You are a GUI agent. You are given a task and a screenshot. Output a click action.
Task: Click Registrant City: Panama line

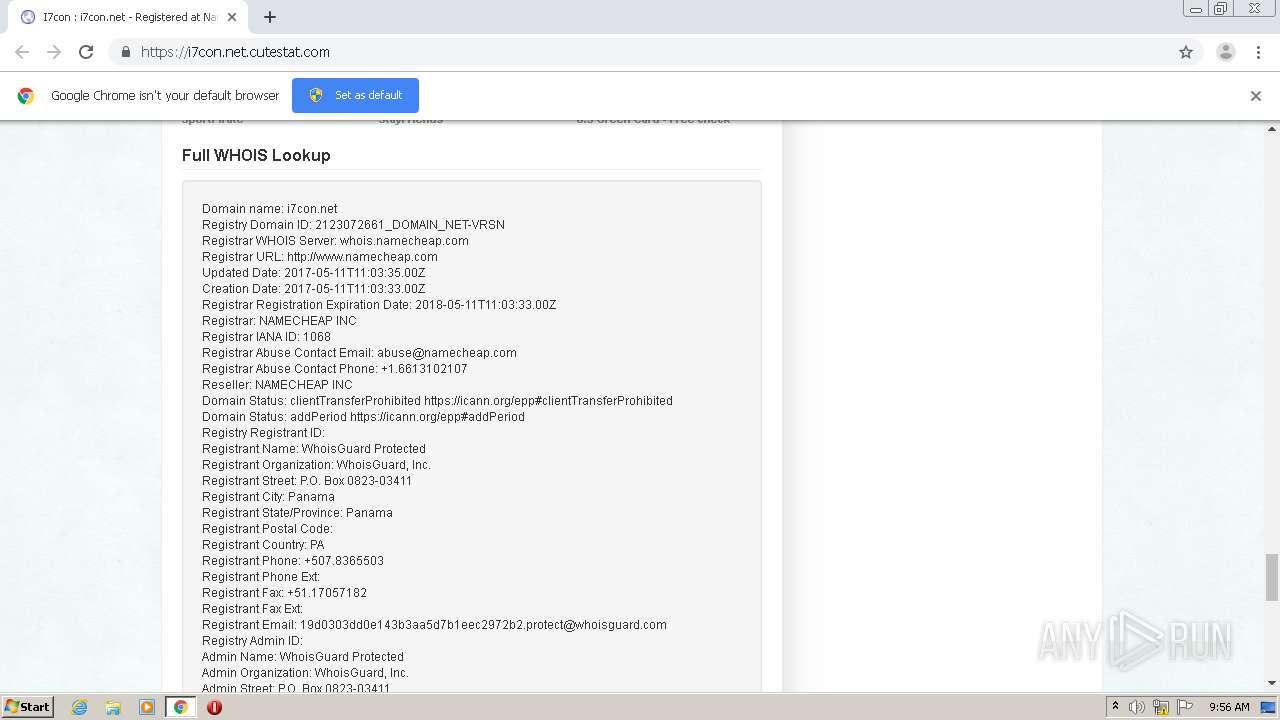[268, 497]
